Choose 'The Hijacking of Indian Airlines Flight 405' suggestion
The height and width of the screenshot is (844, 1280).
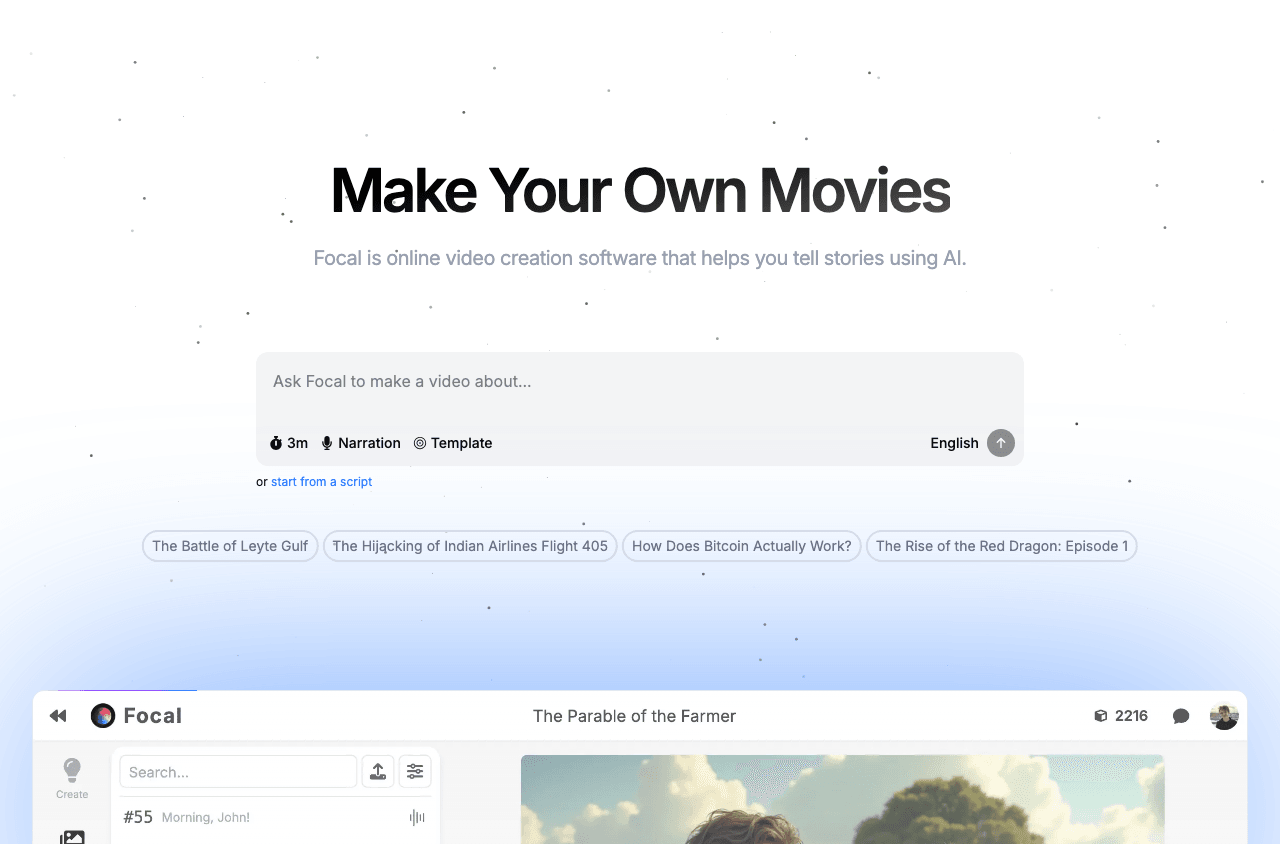(x=470, y=546)
